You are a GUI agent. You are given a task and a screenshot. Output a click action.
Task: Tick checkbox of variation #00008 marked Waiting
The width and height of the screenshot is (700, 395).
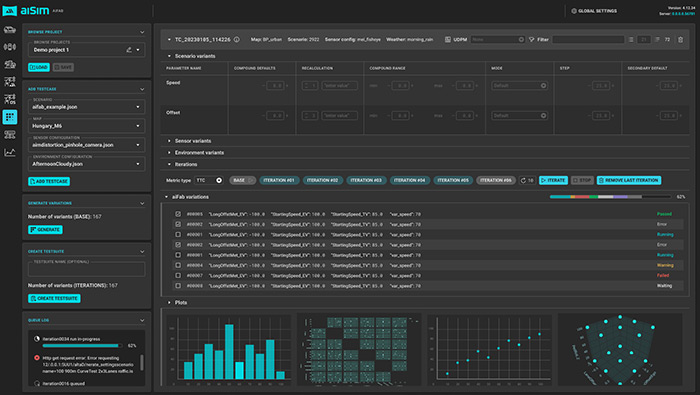178,286
